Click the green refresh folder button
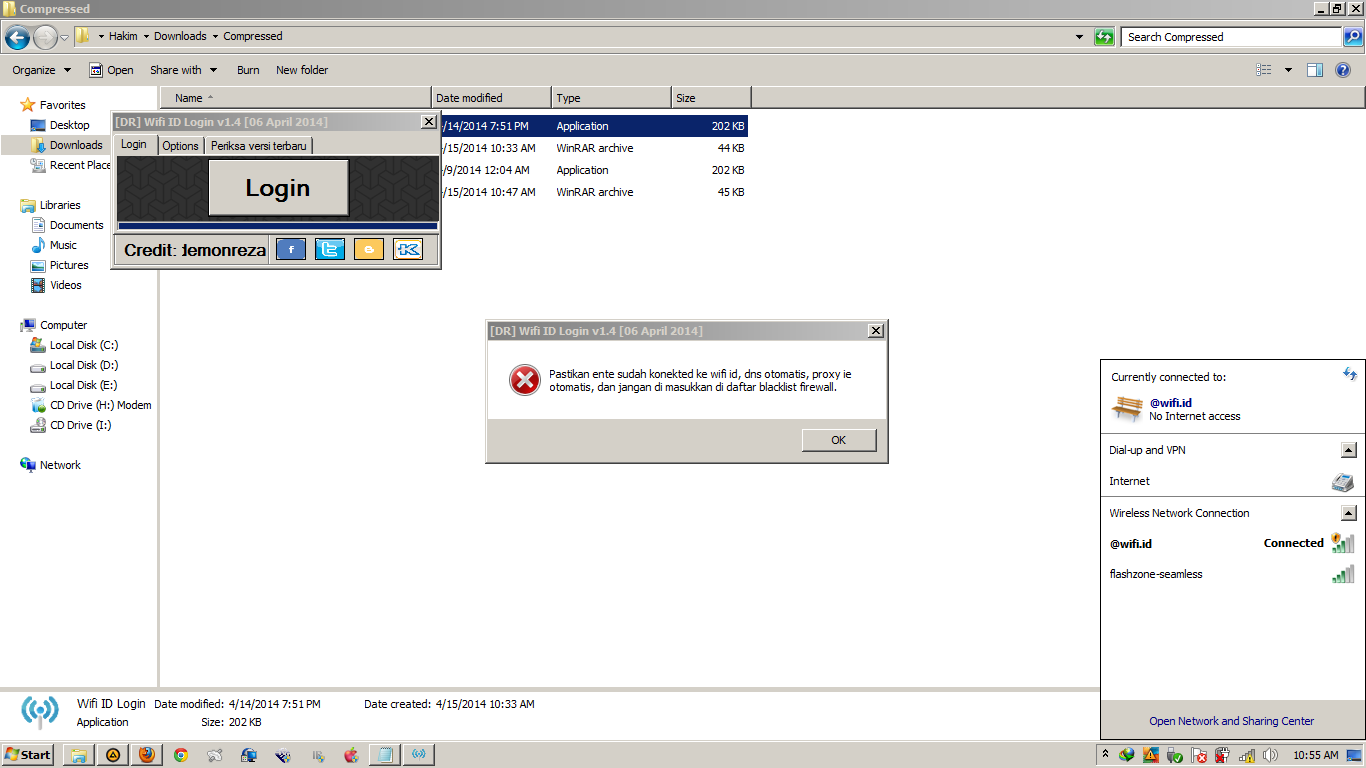Viewport: 1366px width, 768px height. coord(1104,37)
